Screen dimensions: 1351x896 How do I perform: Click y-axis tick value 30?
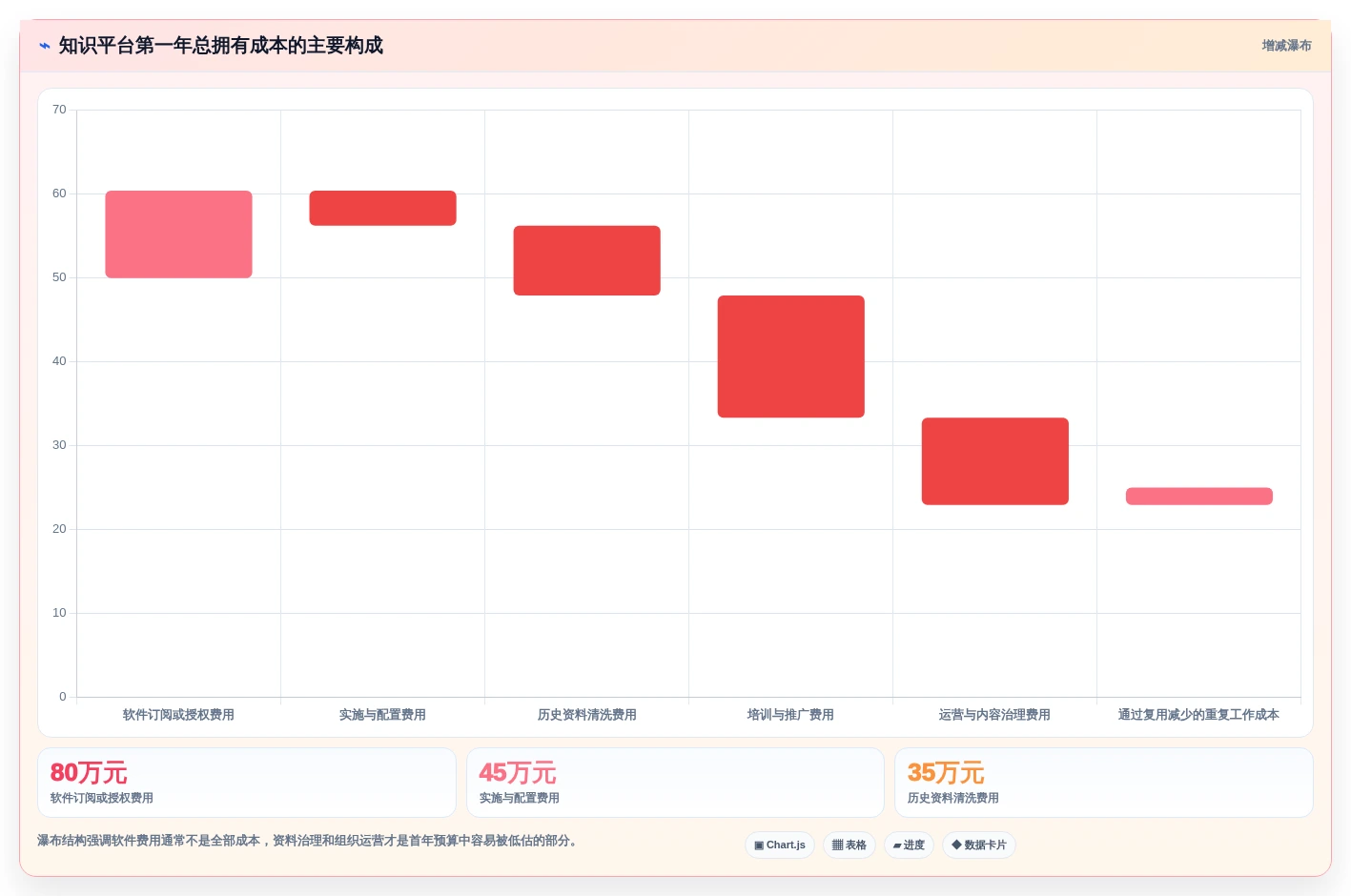click(x=59, y=445)
